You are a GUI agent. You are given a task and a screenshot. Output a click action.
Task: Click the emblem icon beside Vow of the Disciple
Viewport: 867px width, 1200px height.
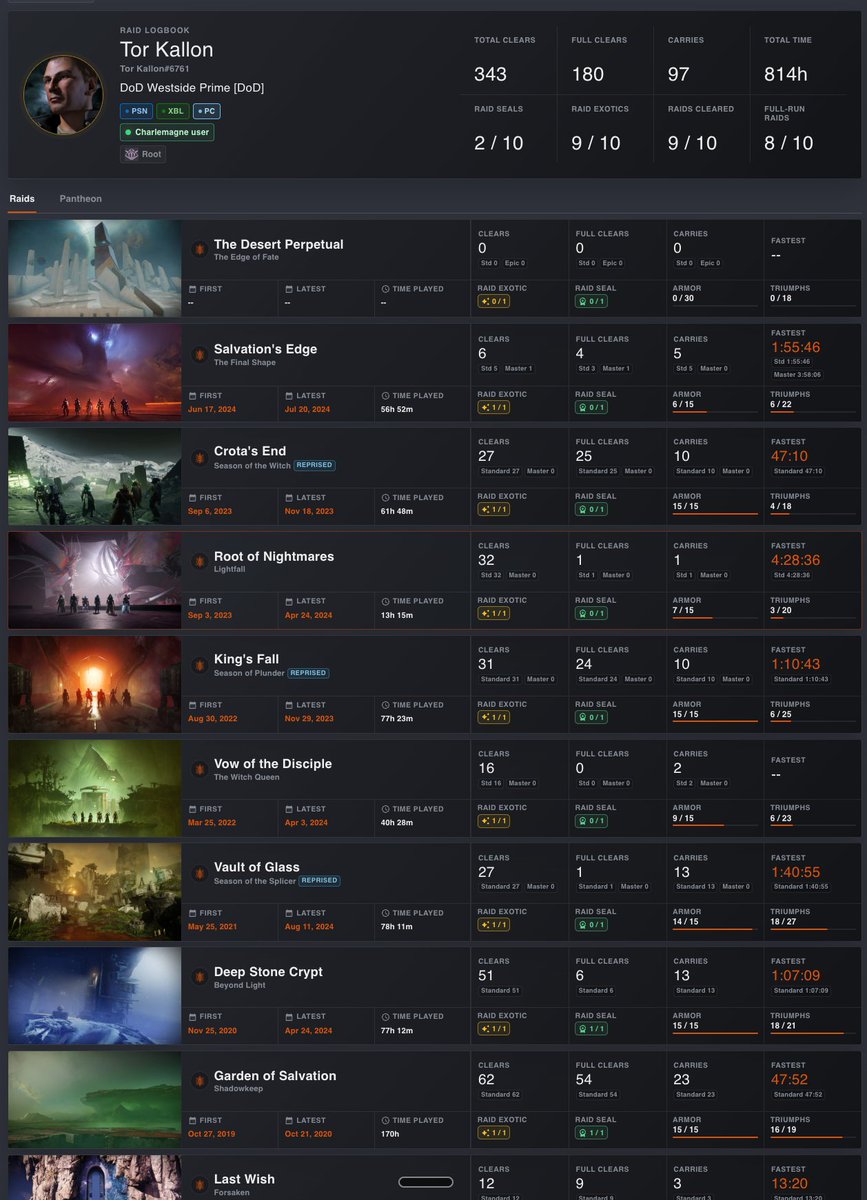(x=199, y=769)
